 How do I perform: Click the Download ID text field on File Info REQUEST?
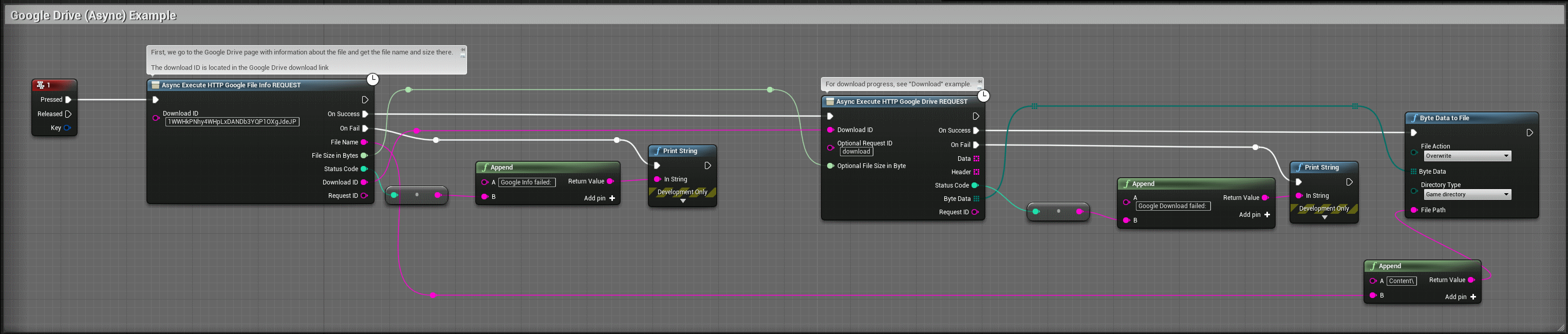click(233, 122)
